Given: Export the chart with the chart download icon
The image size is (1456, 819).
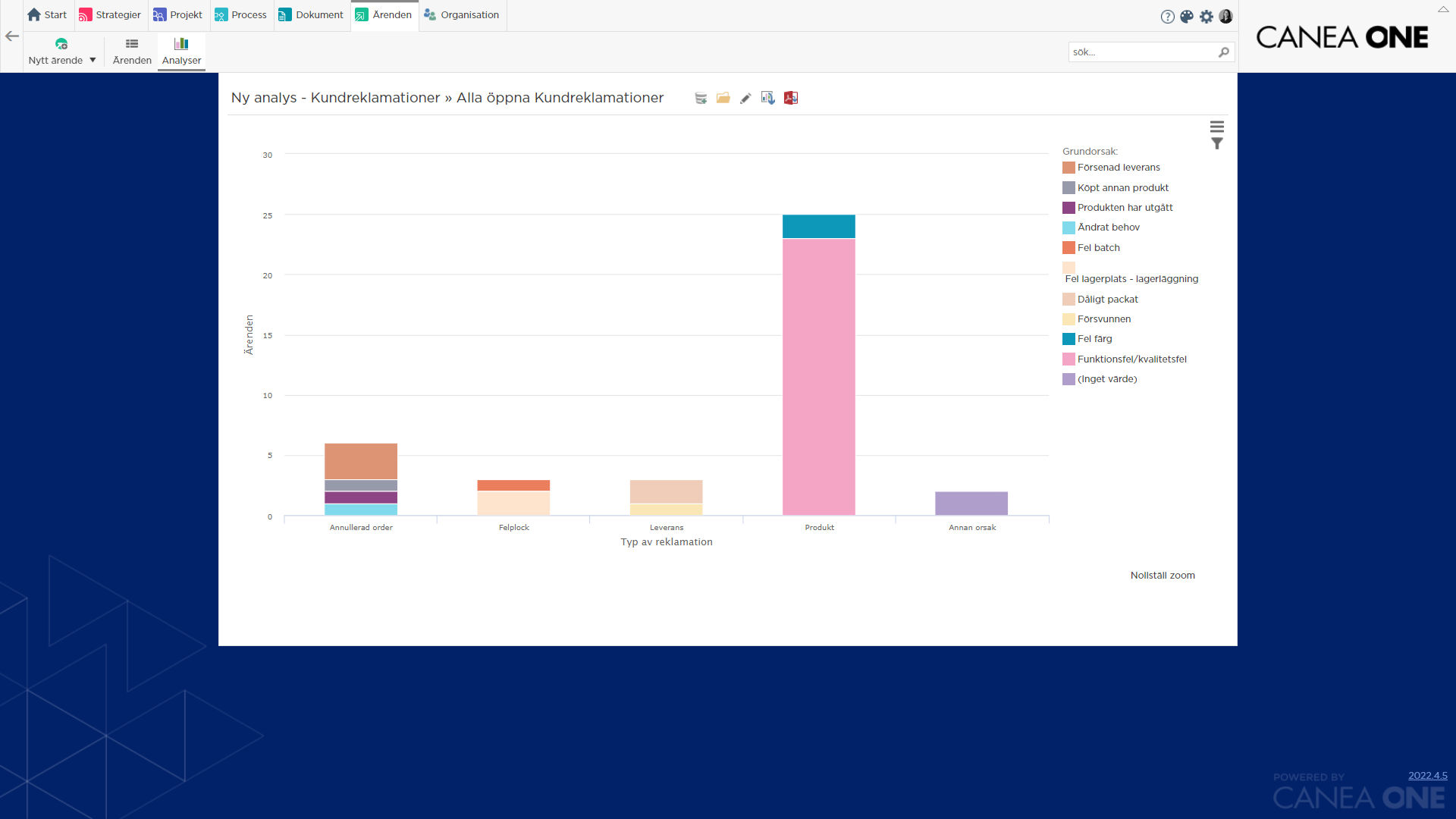Looking at the screenshot, I should [768, 98].
